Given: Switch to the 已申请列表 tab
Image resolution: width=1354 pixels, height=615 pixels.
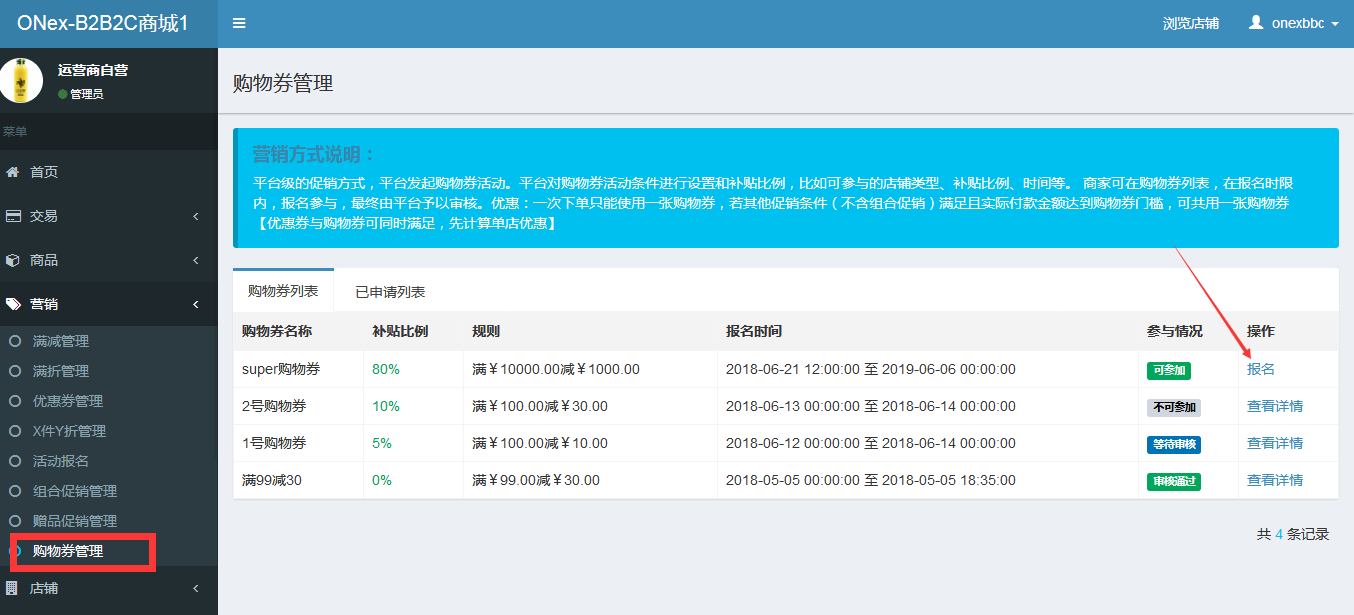Looking at the screenshot, I should (x=390, y=292).
